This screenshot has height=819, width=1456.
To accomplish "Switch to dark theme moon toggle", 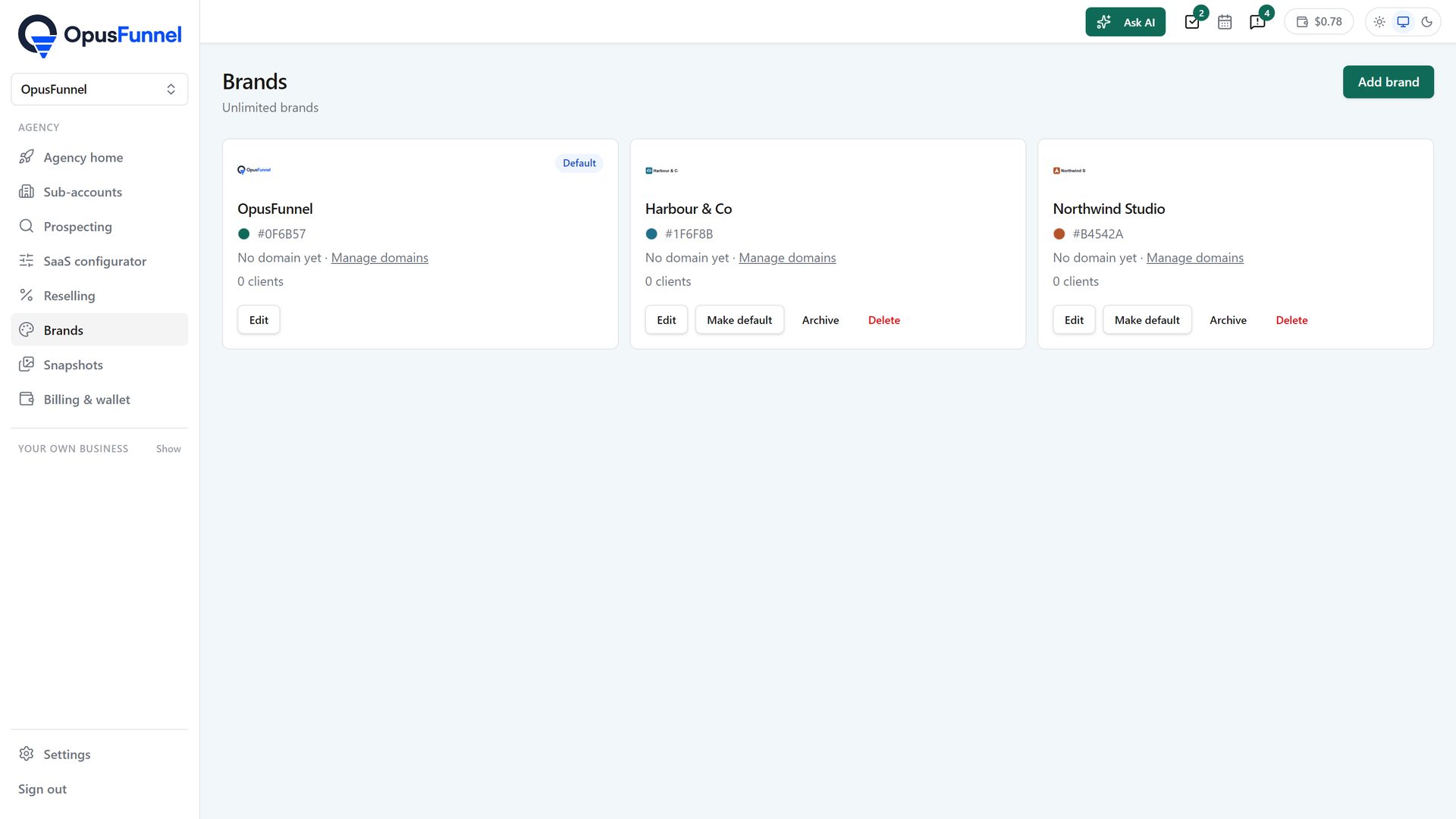I will 1426,22.
